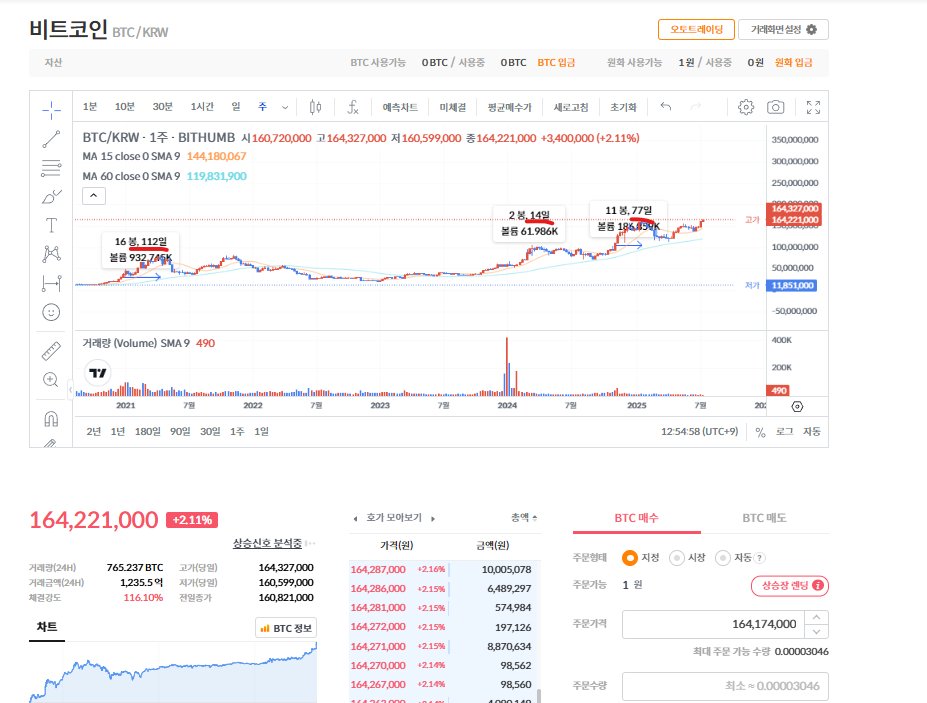This screenshot has width=927, height=703.
Task: Enter fullscreen chart mode
Action: pyautogui.click(x=813, y=107)
